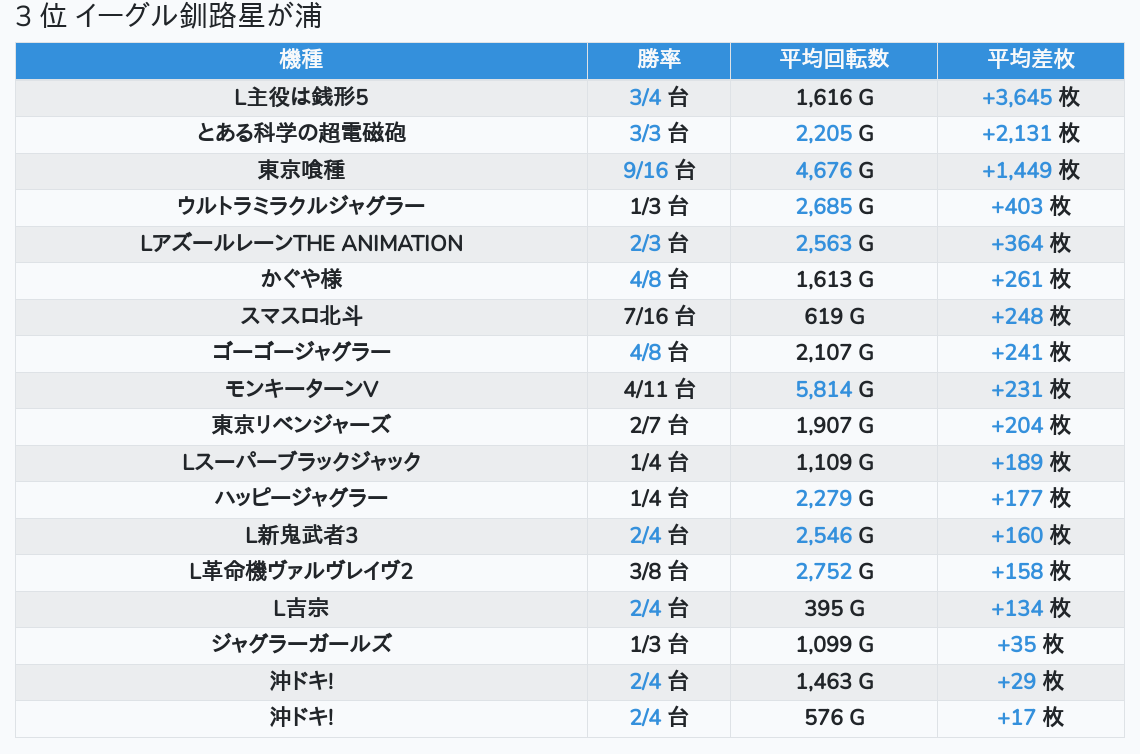Select the ジャグラーガールズ machine name
Viewport: 1140px width, 754px height.
301,644
